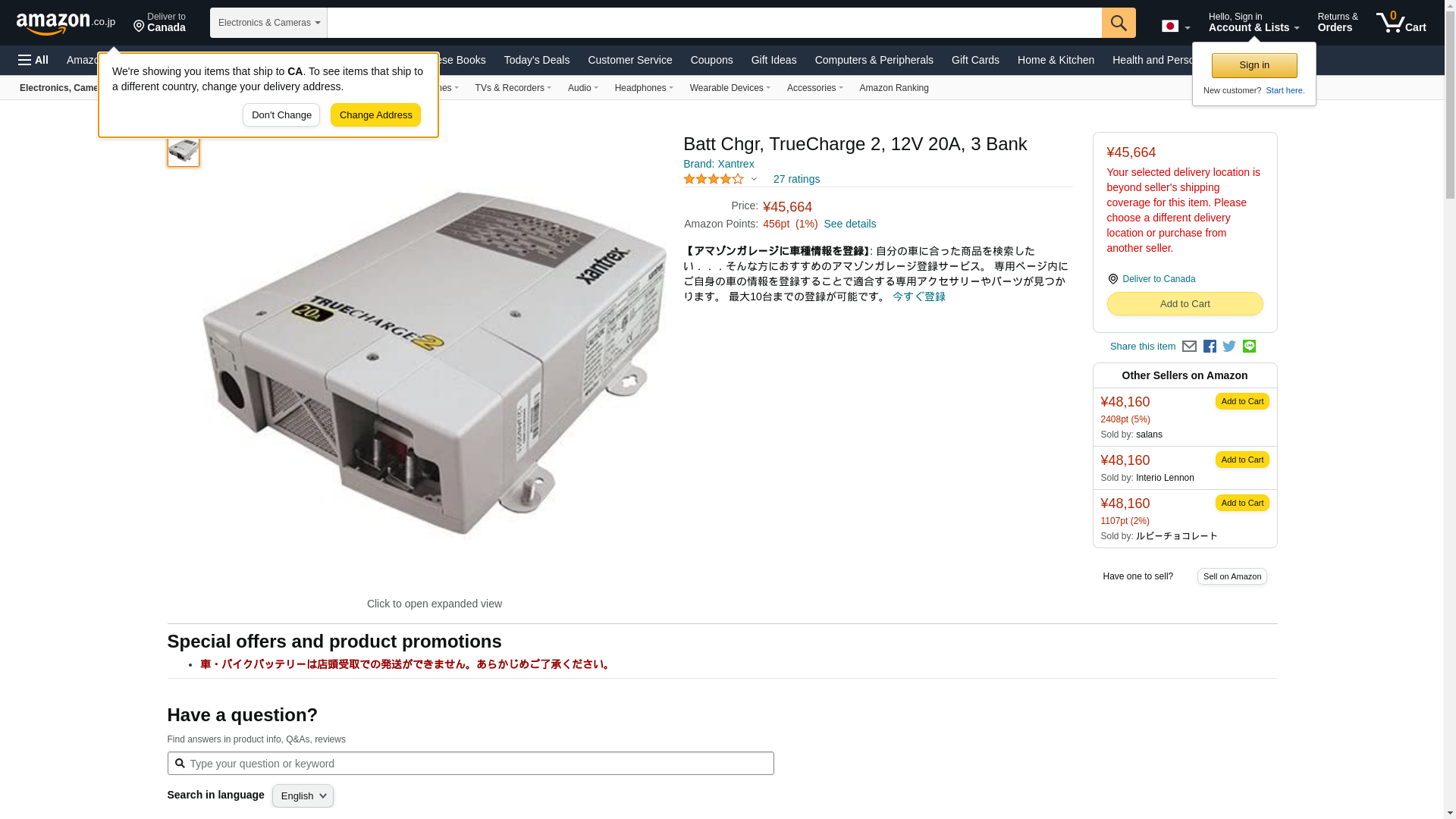The image size is (1456, 819).
Task: Click the Amazon.co.jp logo
Action: coord(66,23)
